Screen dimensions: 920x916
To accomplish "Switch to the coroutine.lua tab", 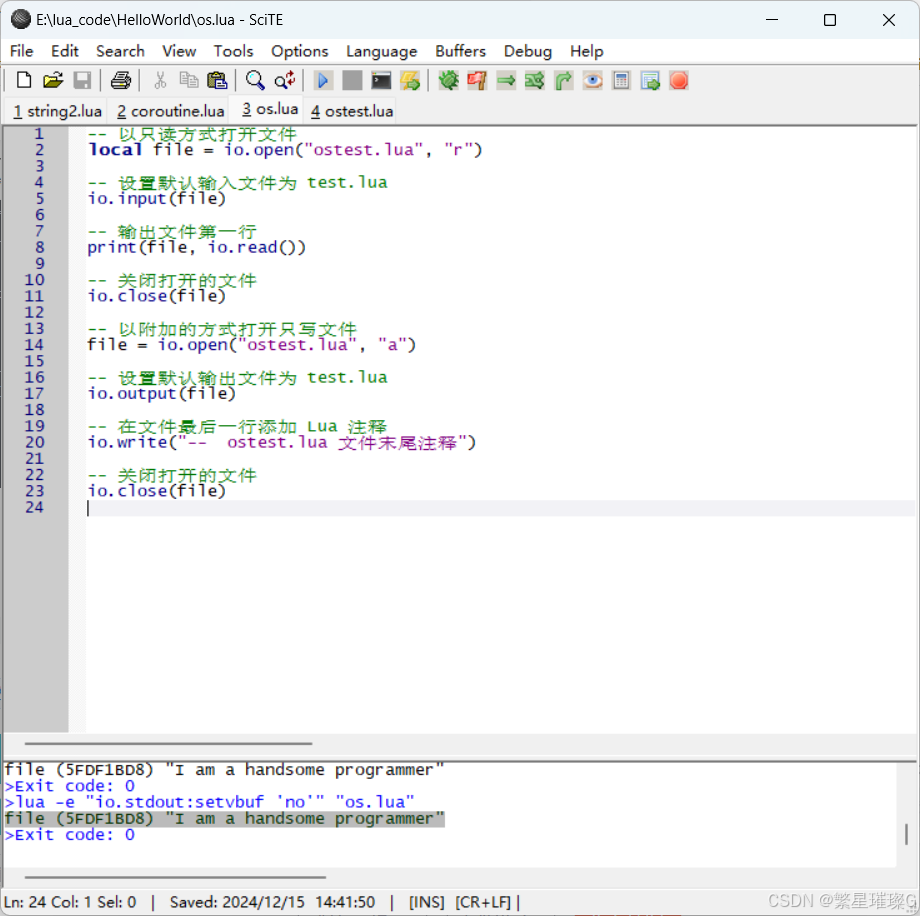I will tap(169, 110).
